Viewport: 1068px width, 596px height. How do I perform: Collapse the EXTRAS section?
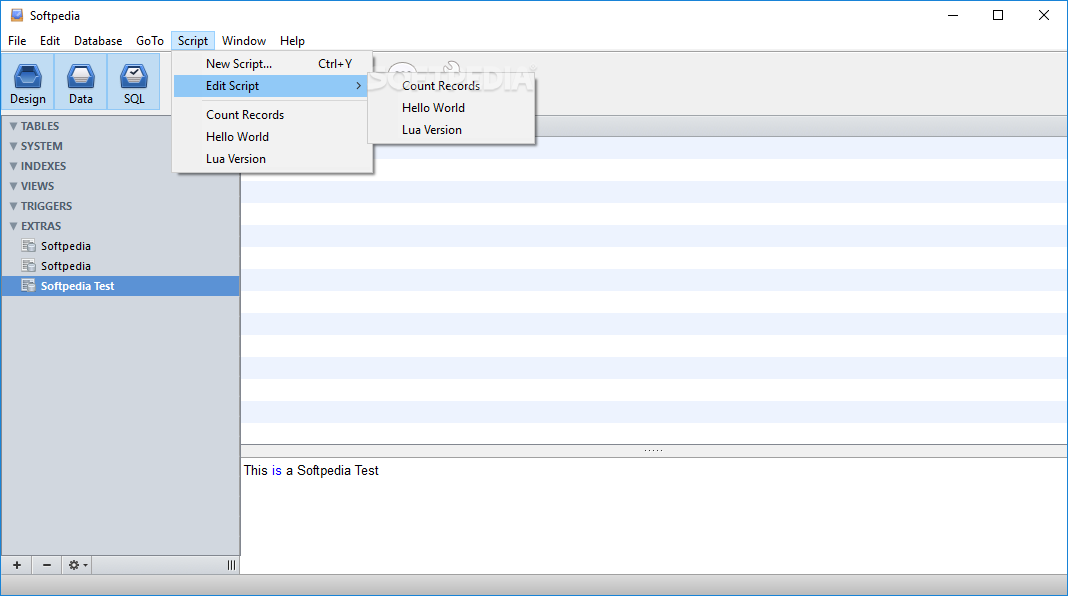click(13, 225)
